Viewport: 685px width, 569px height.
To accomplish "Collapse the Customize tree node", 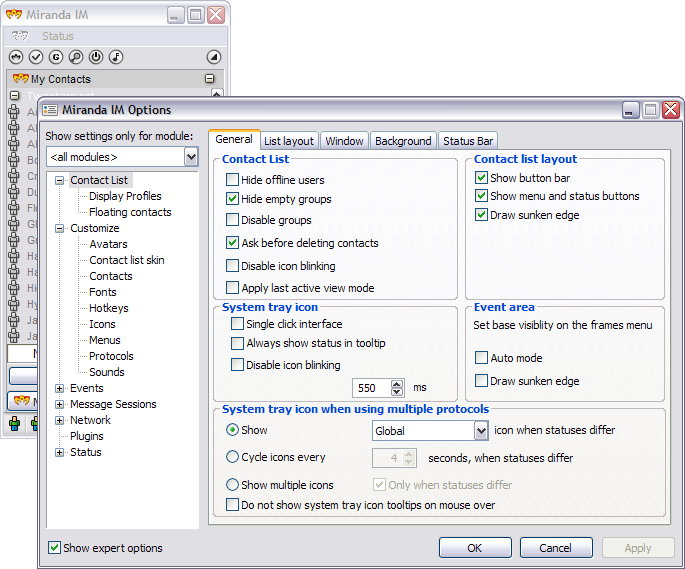I will click(59, 229).
